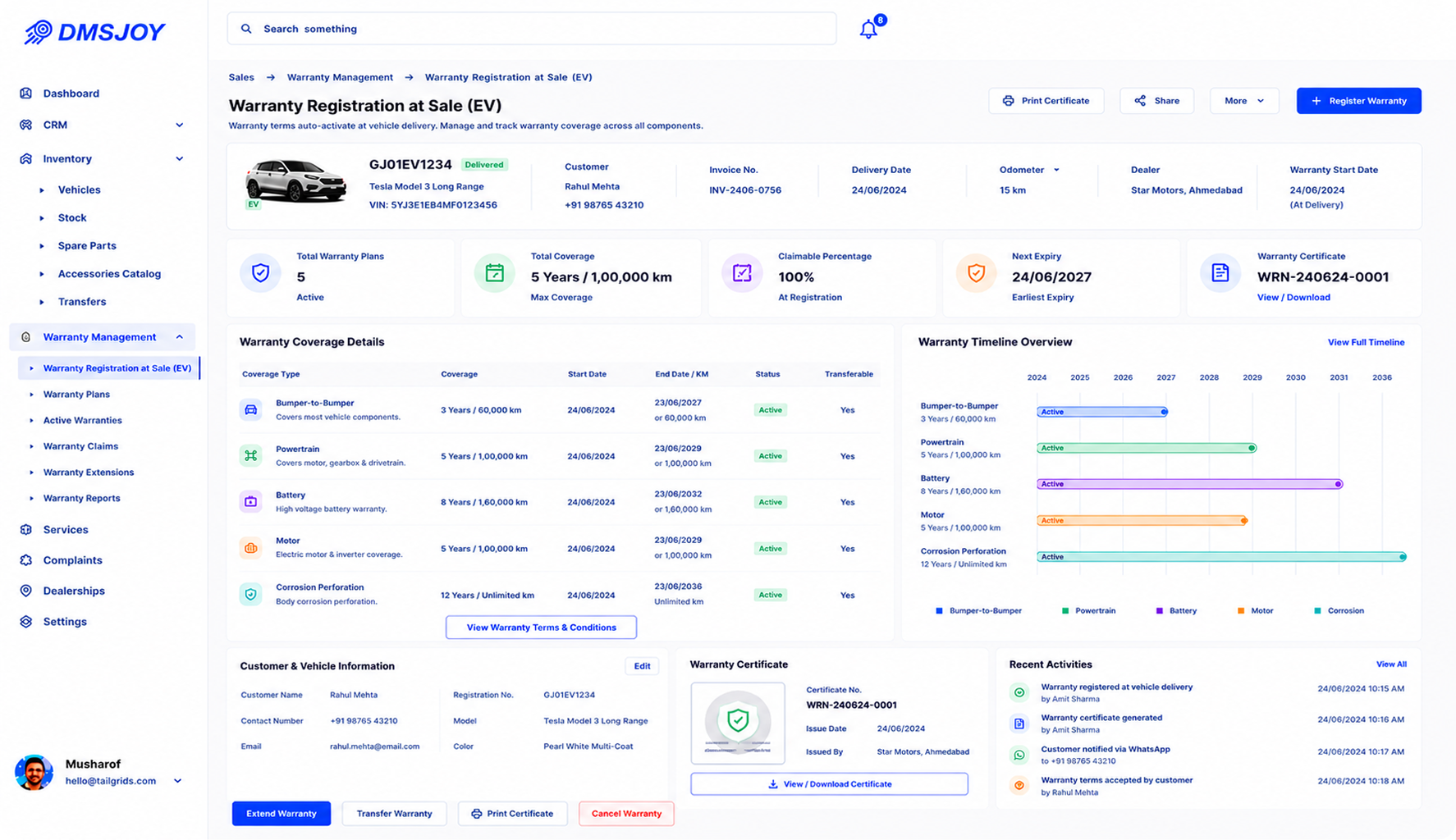This screenshot has width=1456, height=840.
Task: Collapse the Warranty Management chevron
Action: coord(180,337)
